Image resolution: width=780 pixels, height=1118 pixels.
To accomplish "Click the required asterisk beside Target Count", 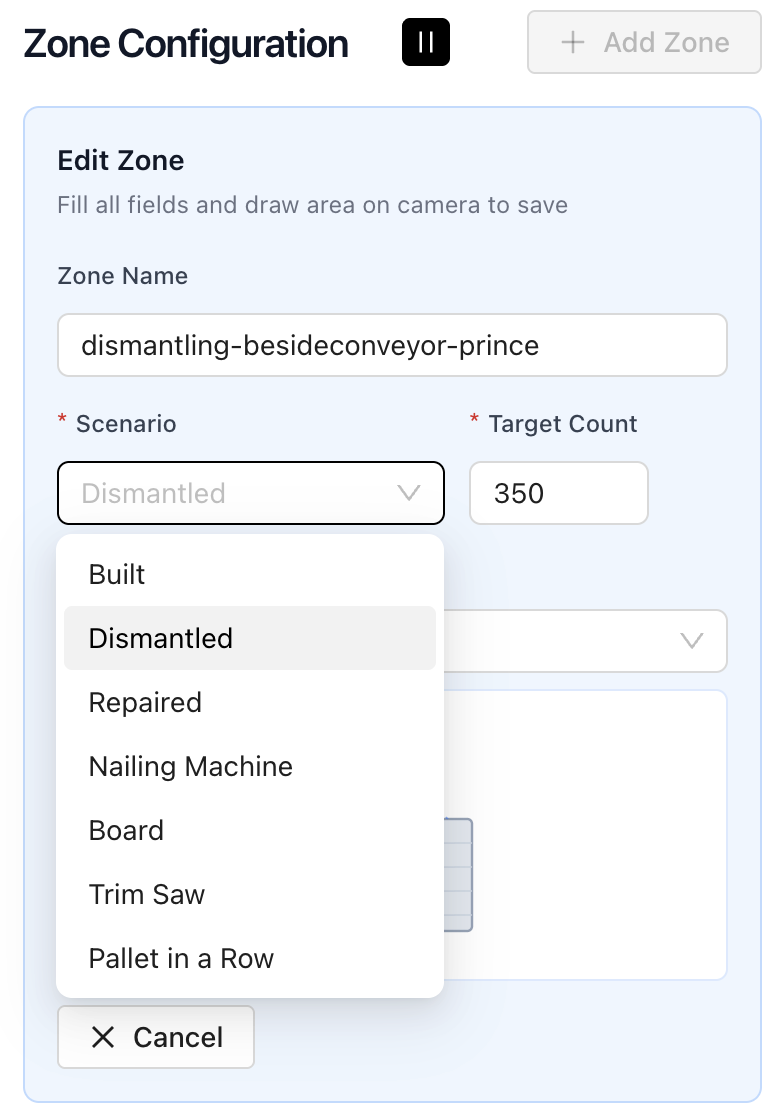I will [x=474, y=422].
